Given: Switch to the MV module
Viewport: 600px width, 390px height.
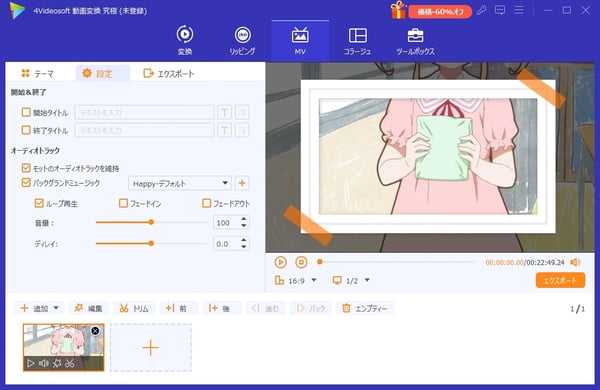Looking at the screenshot, I should point(300,41).
